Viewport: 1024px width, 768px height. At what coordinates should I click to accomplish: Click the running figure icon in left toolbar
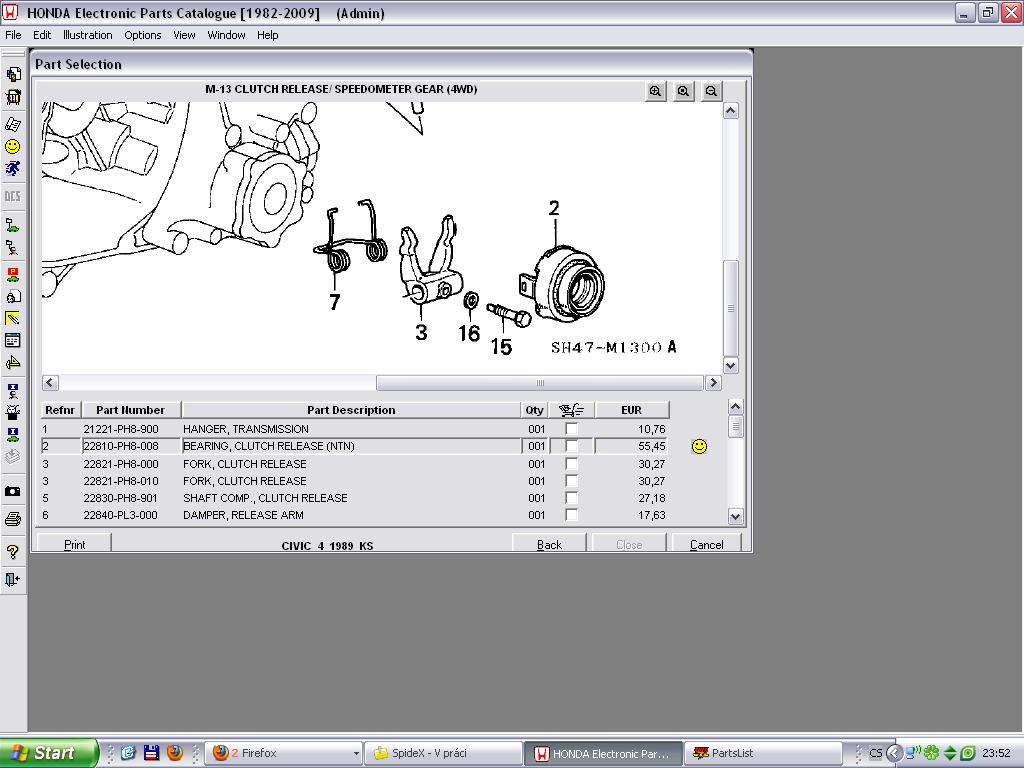pyautogui.click(x=13, y=169)
